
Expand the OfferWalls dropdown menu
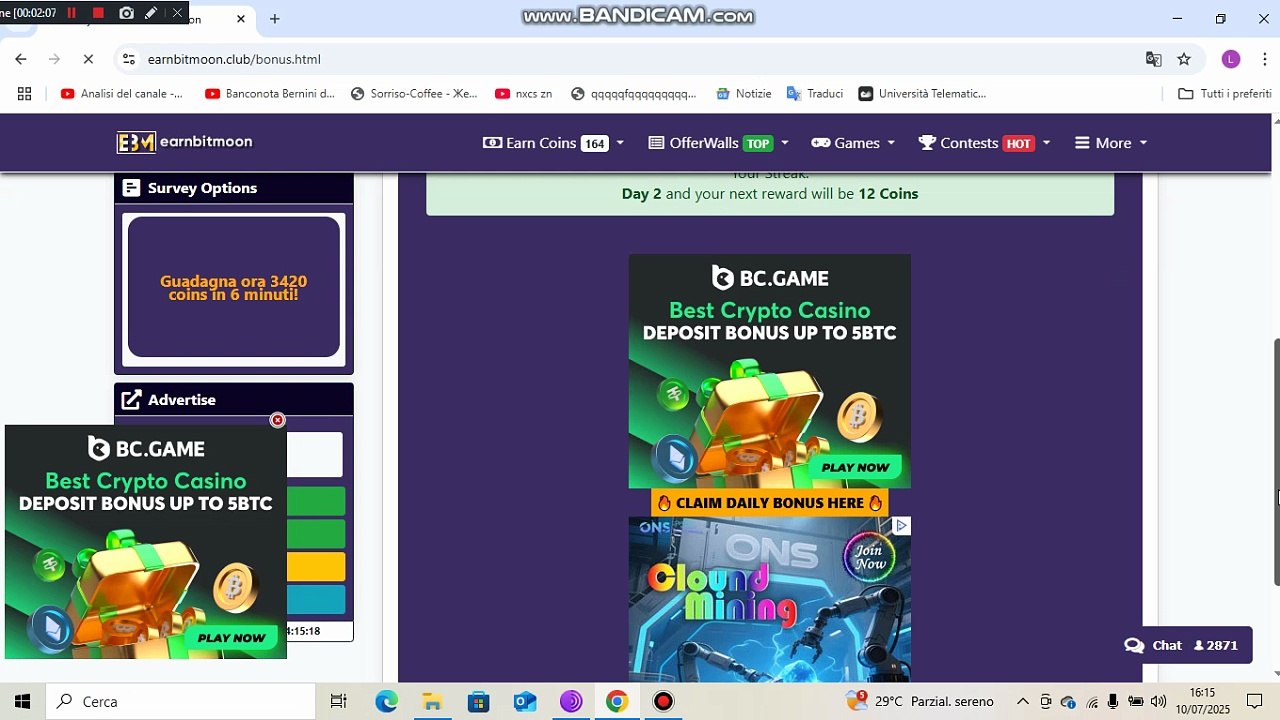(718, 143)
